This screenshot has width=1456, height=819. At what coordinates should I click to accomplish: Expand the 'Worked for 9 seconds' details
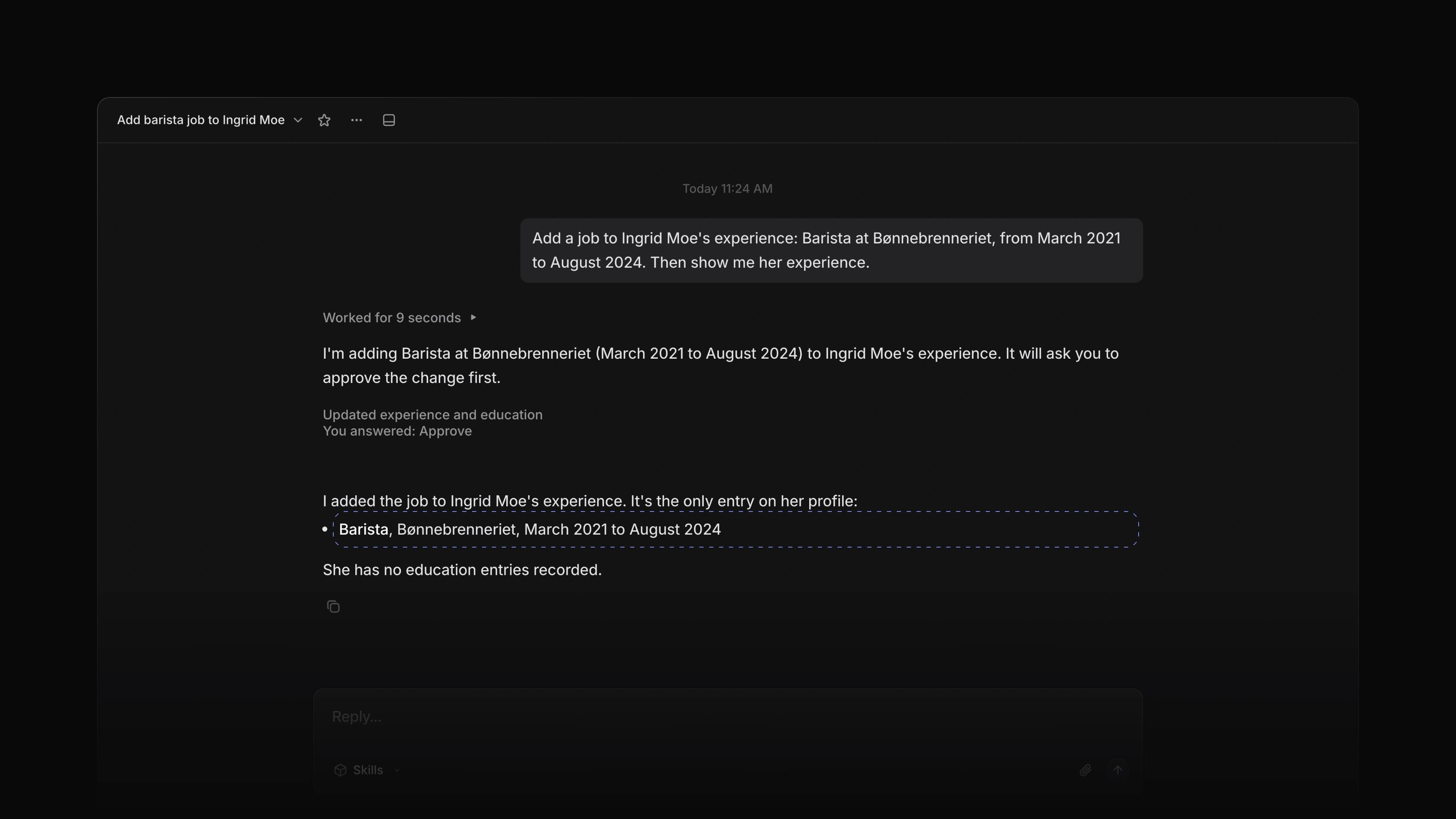point(400,318)
